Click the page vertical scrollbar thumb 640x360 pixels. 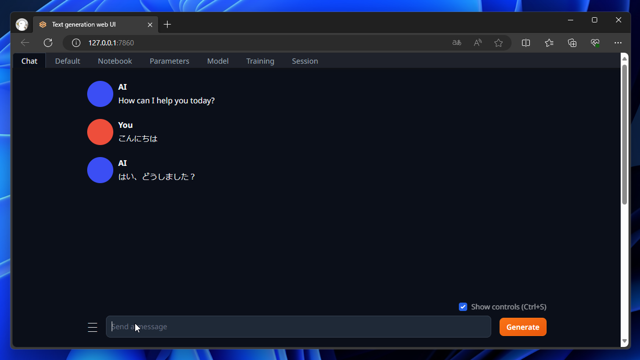tap(624, 134)
